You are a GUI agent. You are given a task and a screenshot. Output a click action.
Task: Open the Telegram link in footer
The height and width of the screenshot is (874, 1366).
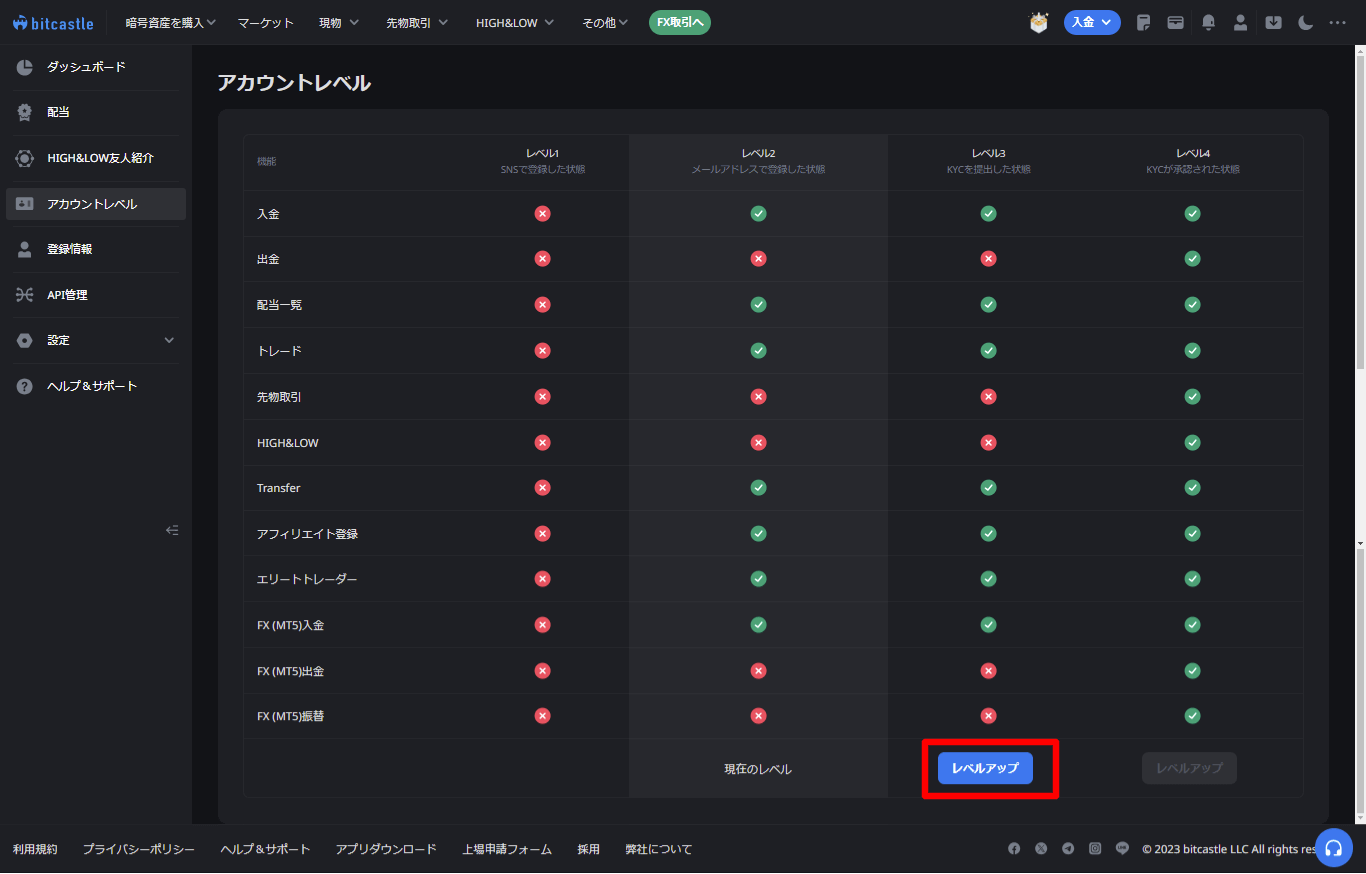1068,849
